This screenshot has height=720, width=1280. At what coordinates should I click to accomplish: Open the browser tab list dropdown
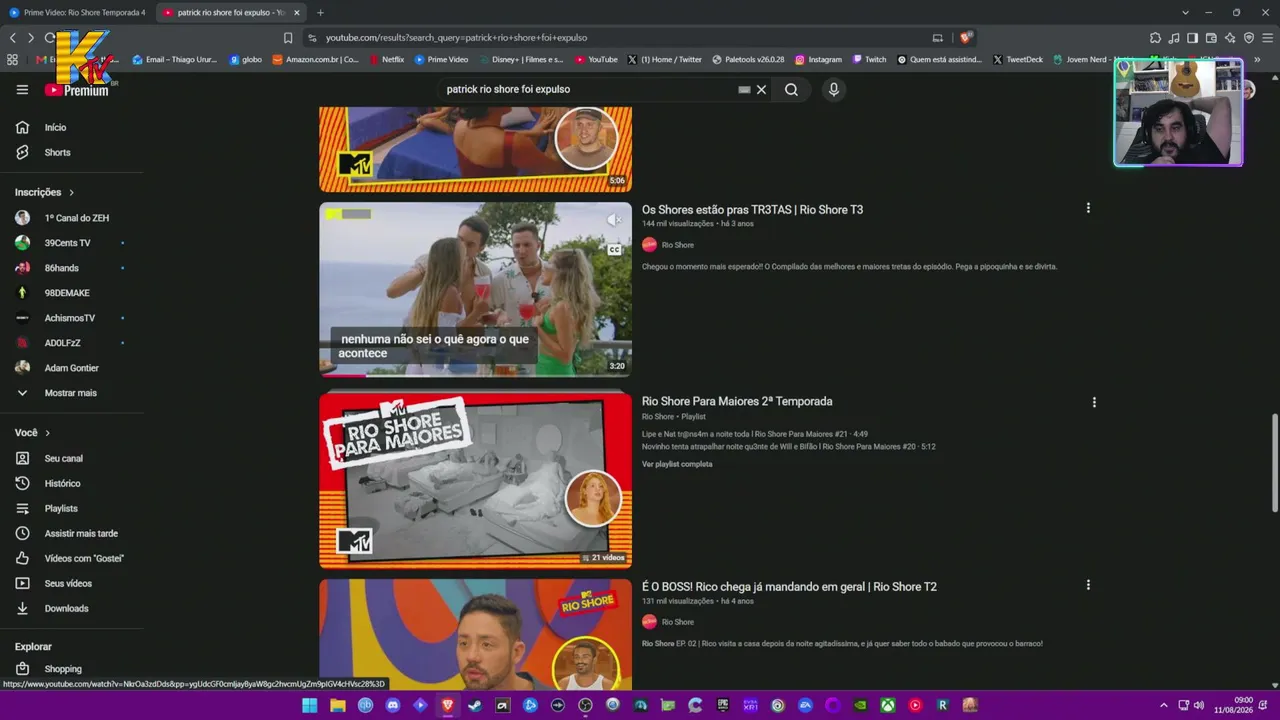click(x=1185, y=12)
